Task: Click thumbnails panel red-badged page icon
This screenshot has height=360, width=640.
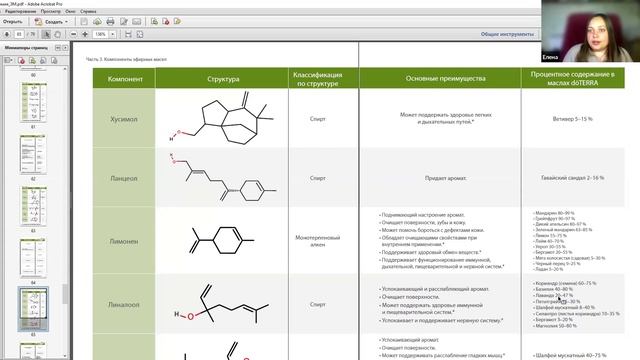Action: pyautogui.click(x=21, y=60)
